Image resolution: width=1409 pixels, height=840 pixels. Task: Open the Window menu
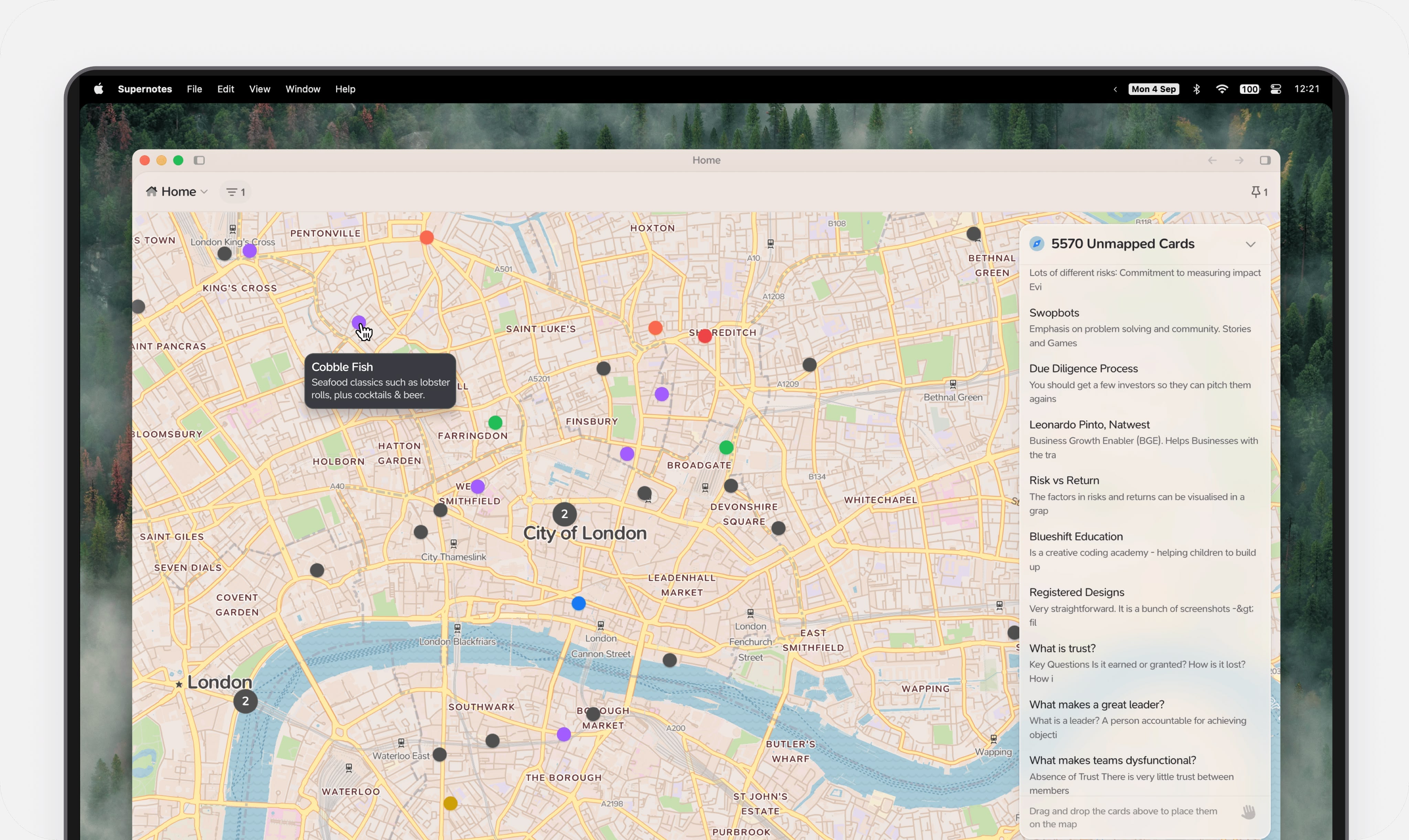(x=302, y=89)
